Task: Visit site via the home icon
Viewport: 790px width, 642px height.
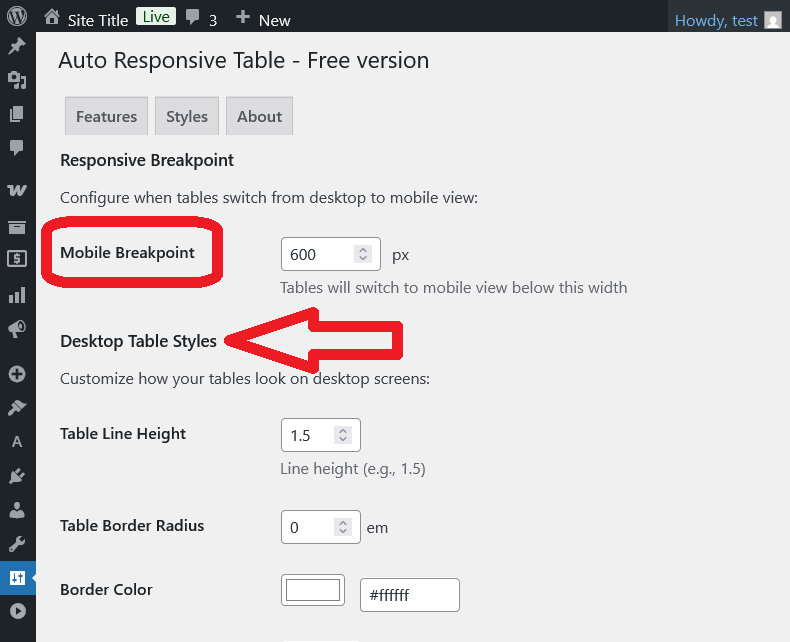Action: pyautogui.click(x=51, y=17)
